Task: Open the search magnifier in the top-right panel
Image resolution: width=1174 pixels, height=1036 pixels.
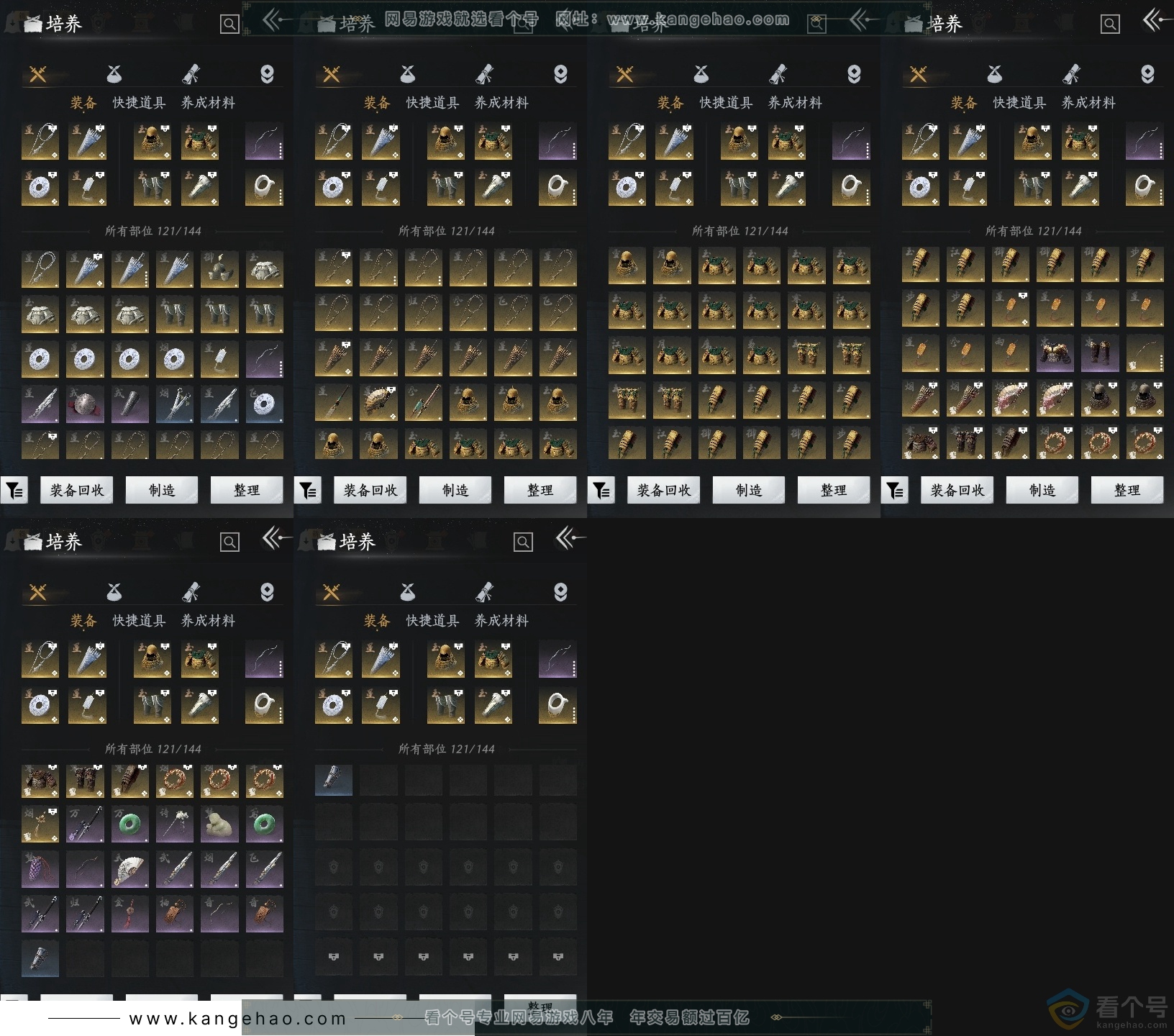Action: 1110,24
